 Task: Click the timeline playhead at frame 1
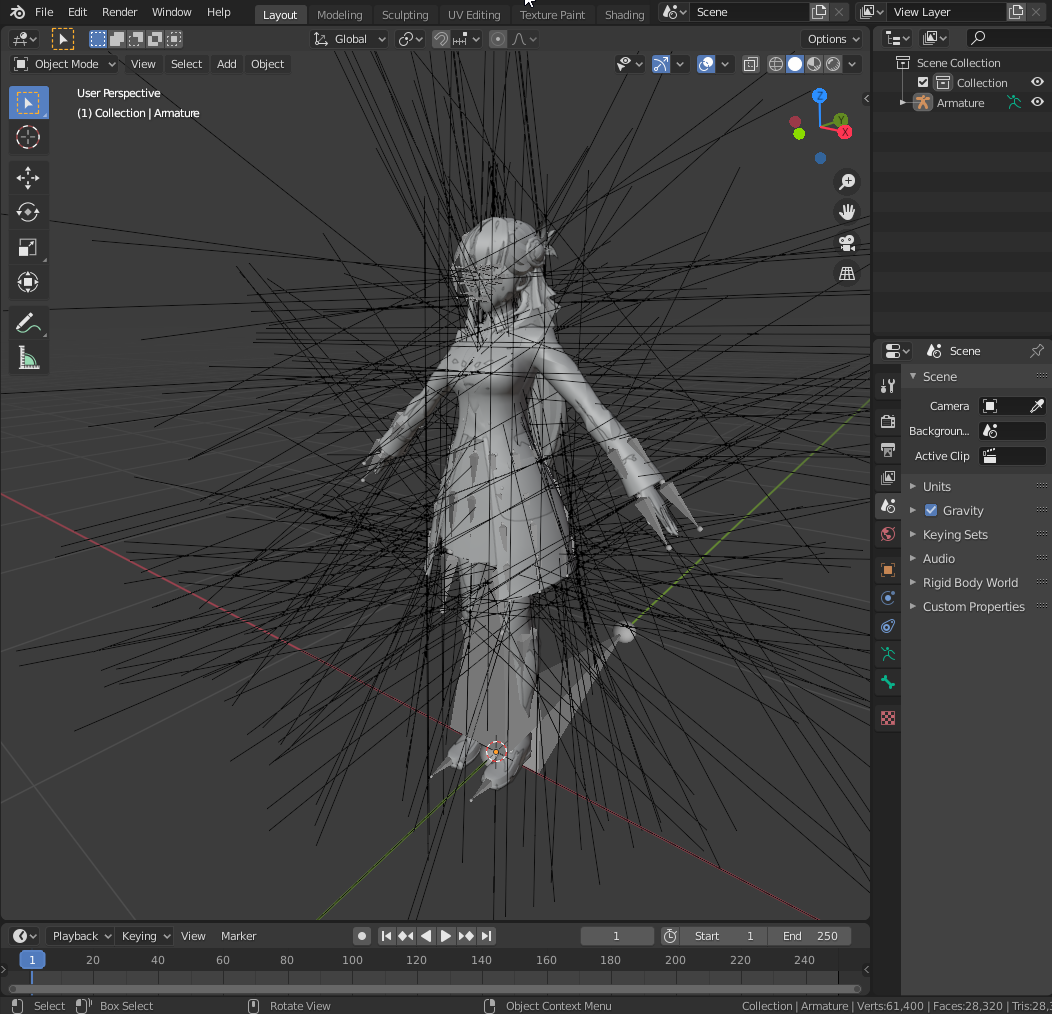click(x=32, y=960)
